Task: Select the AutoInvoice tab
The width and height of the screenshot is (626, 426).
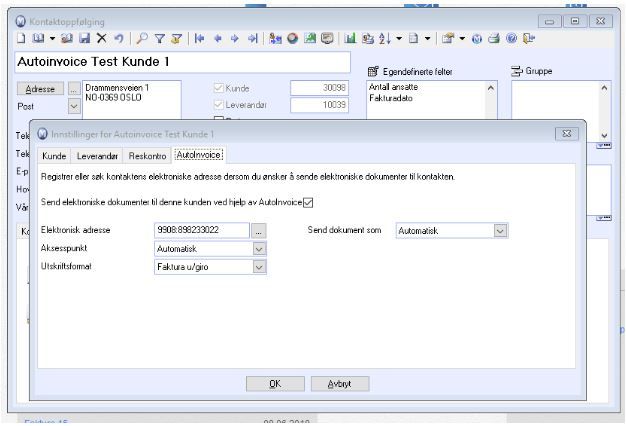Action: [199, 155]
